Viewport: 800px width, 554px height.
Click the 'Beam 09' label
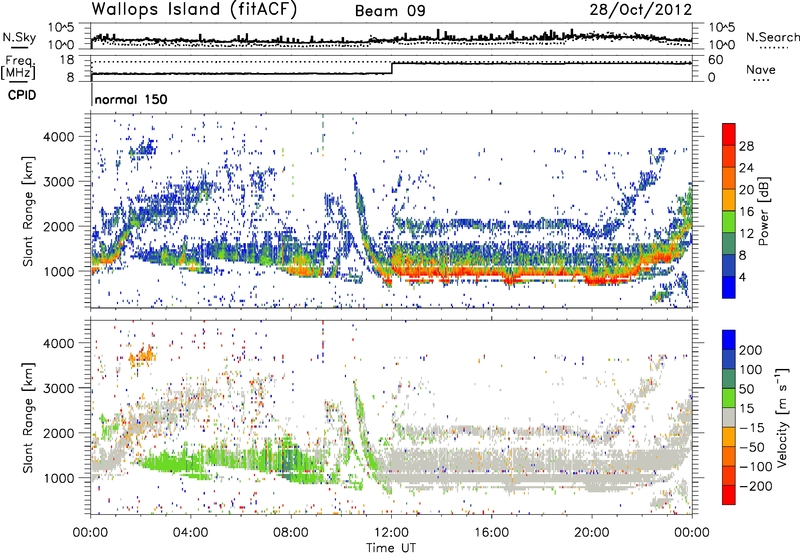coord(390,11)
